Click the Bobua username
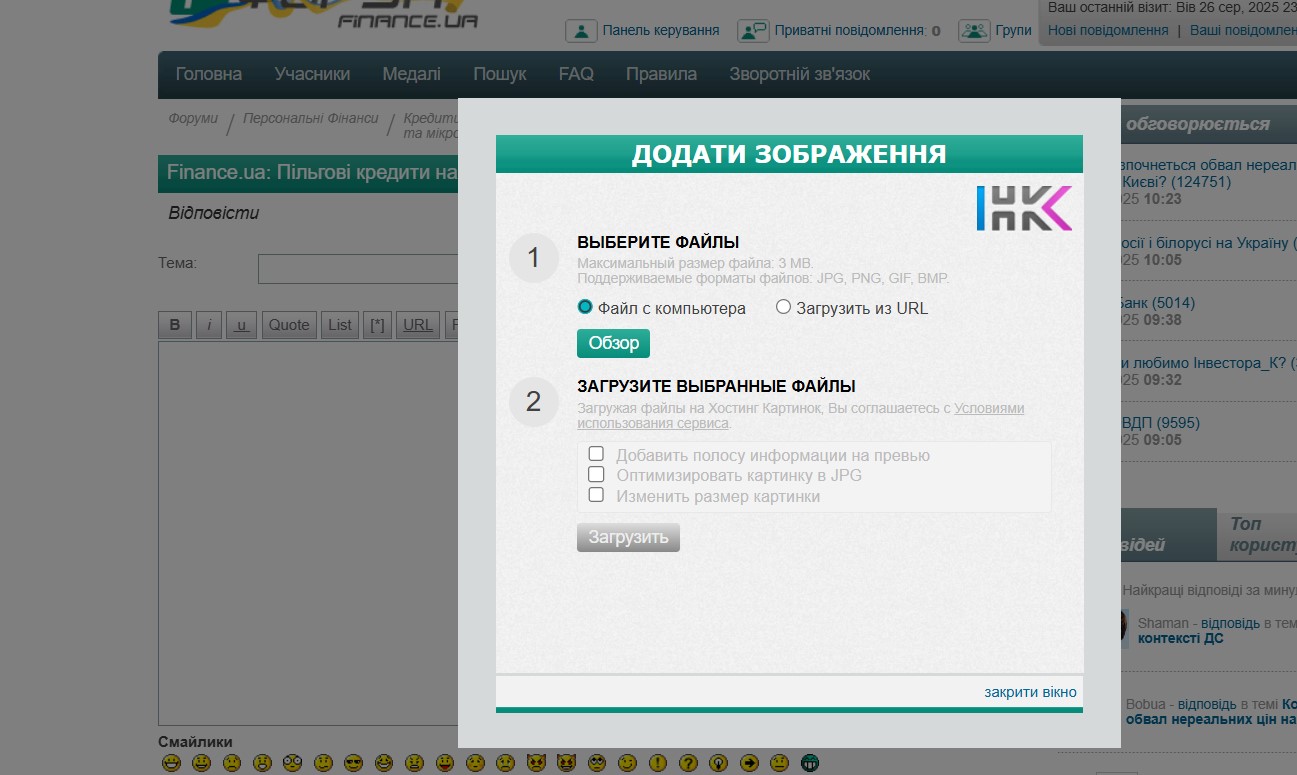Screen dimensions: 1297x775 tap(1147, 704)
